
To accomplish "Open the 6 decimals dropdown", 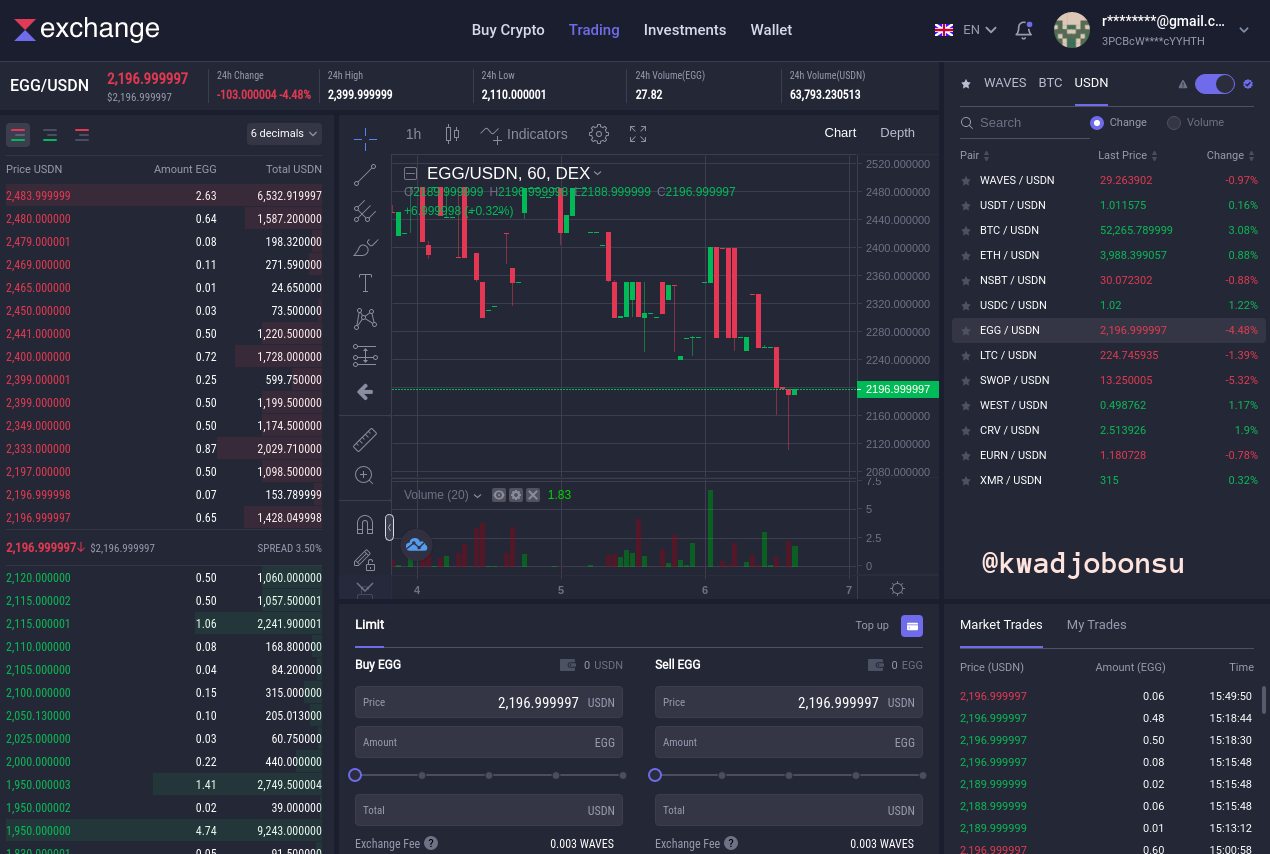I will [284, 133].
